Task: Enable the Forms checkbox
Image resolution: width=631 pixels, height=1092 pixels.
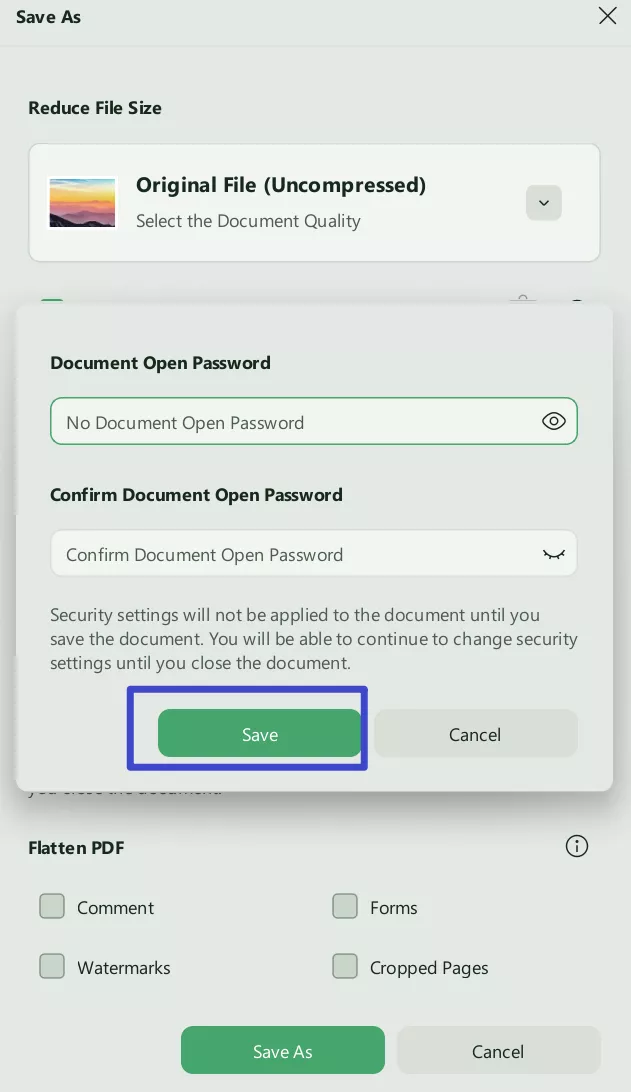Action: (x=345, y=906)
